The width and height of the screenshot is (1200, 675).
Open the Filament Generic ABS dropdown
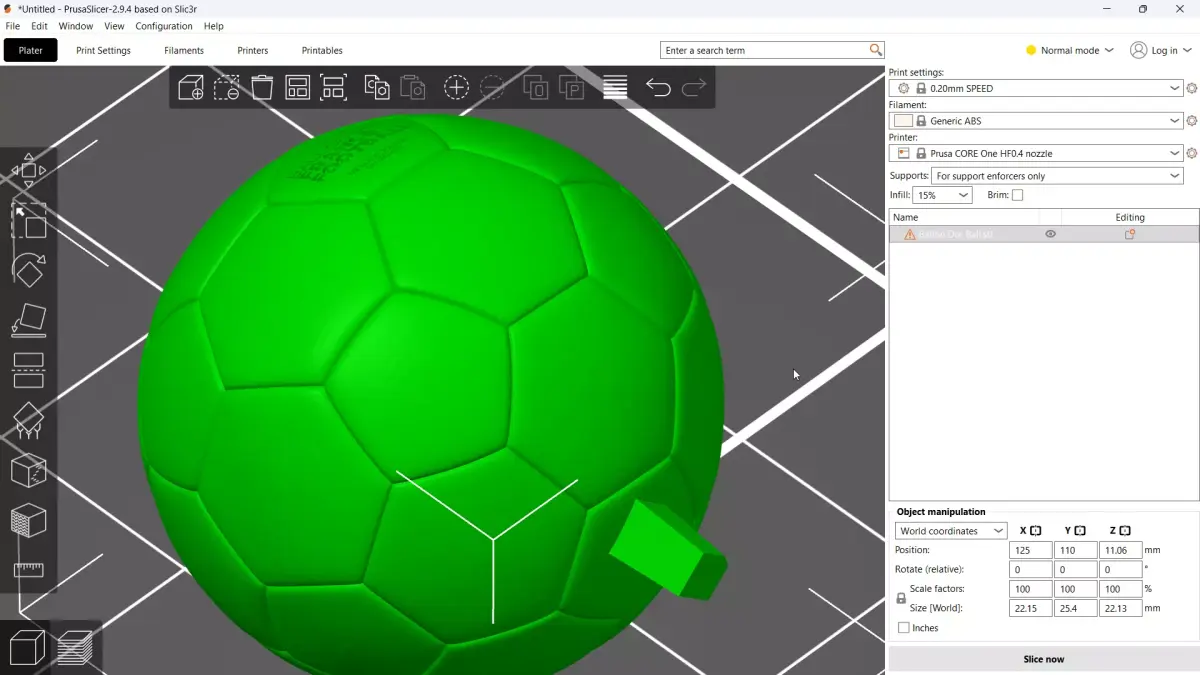point(1036,121)
